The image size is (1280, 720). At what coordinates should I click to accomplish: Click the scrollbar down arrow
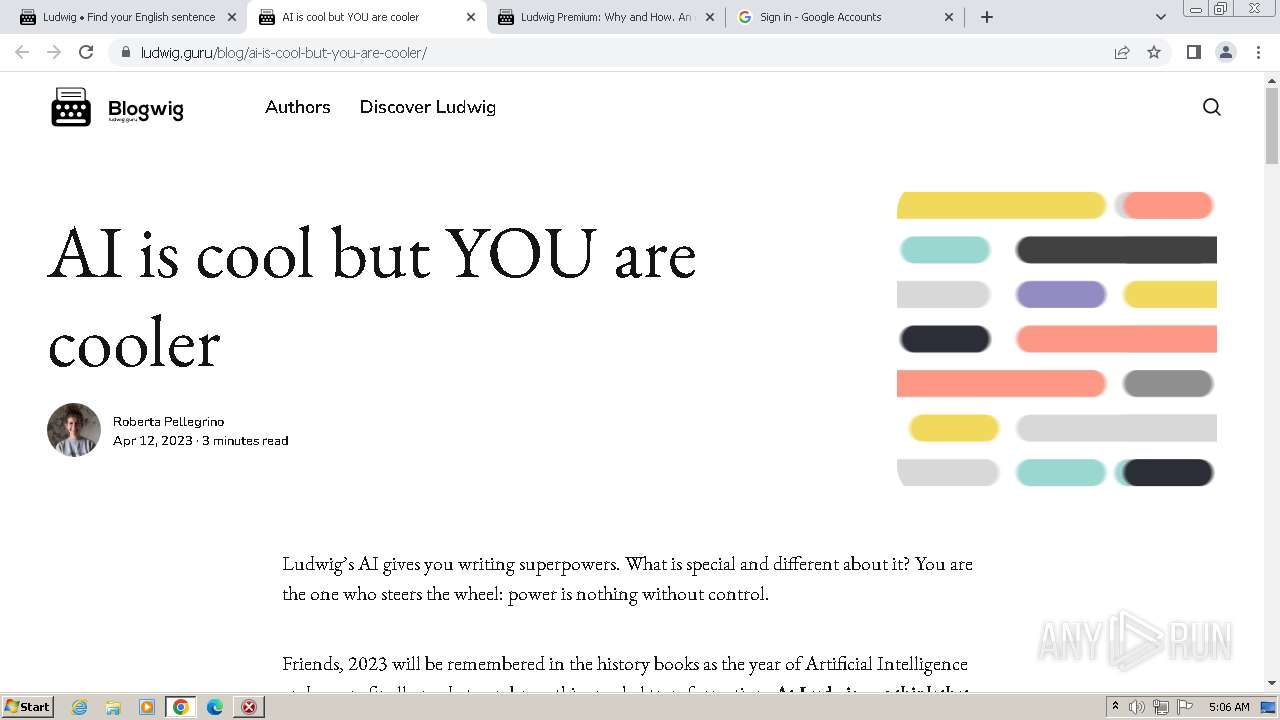1272,683
